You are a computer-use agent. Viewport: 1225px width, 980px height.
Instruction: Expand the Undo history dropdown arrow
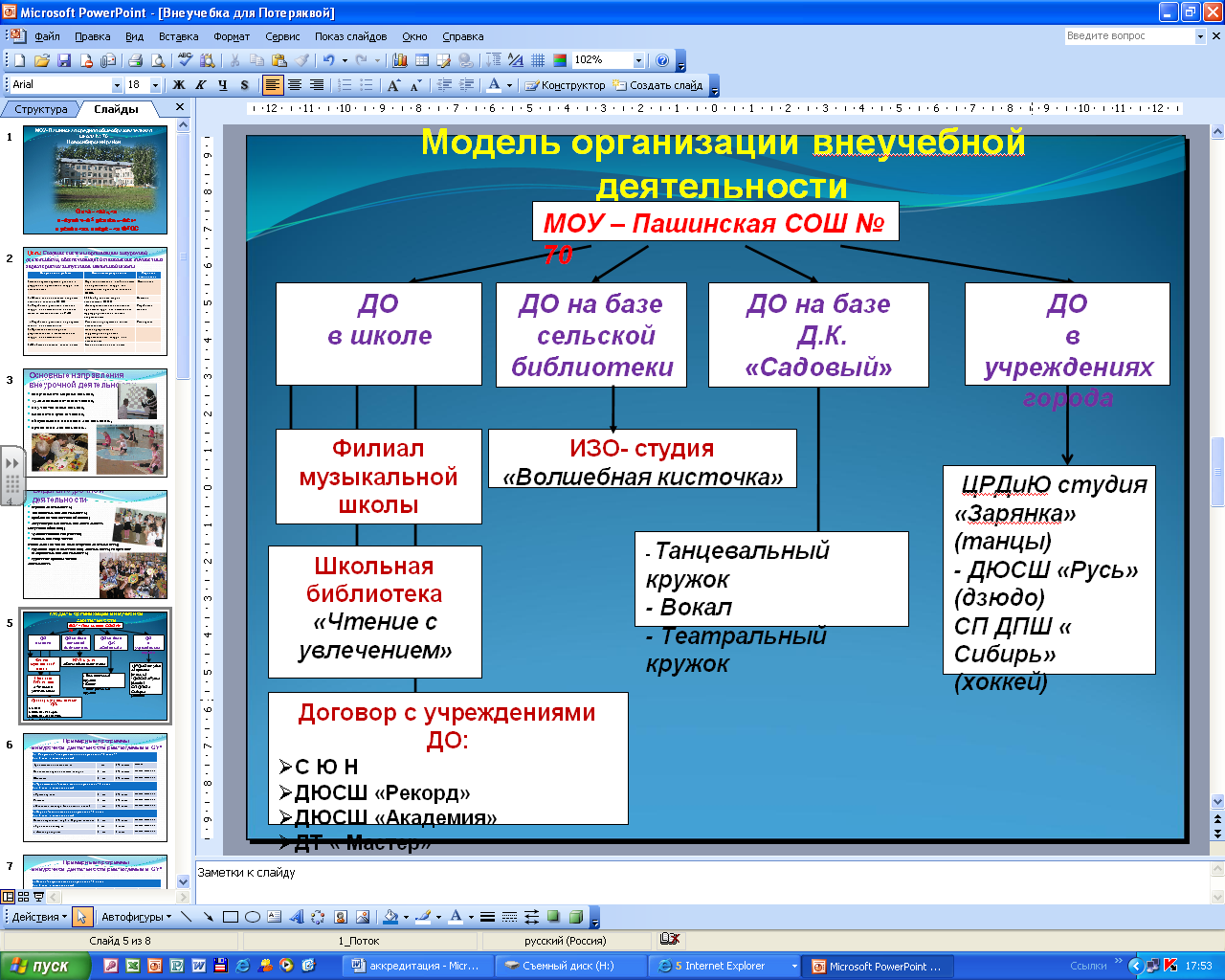[345, 60]
